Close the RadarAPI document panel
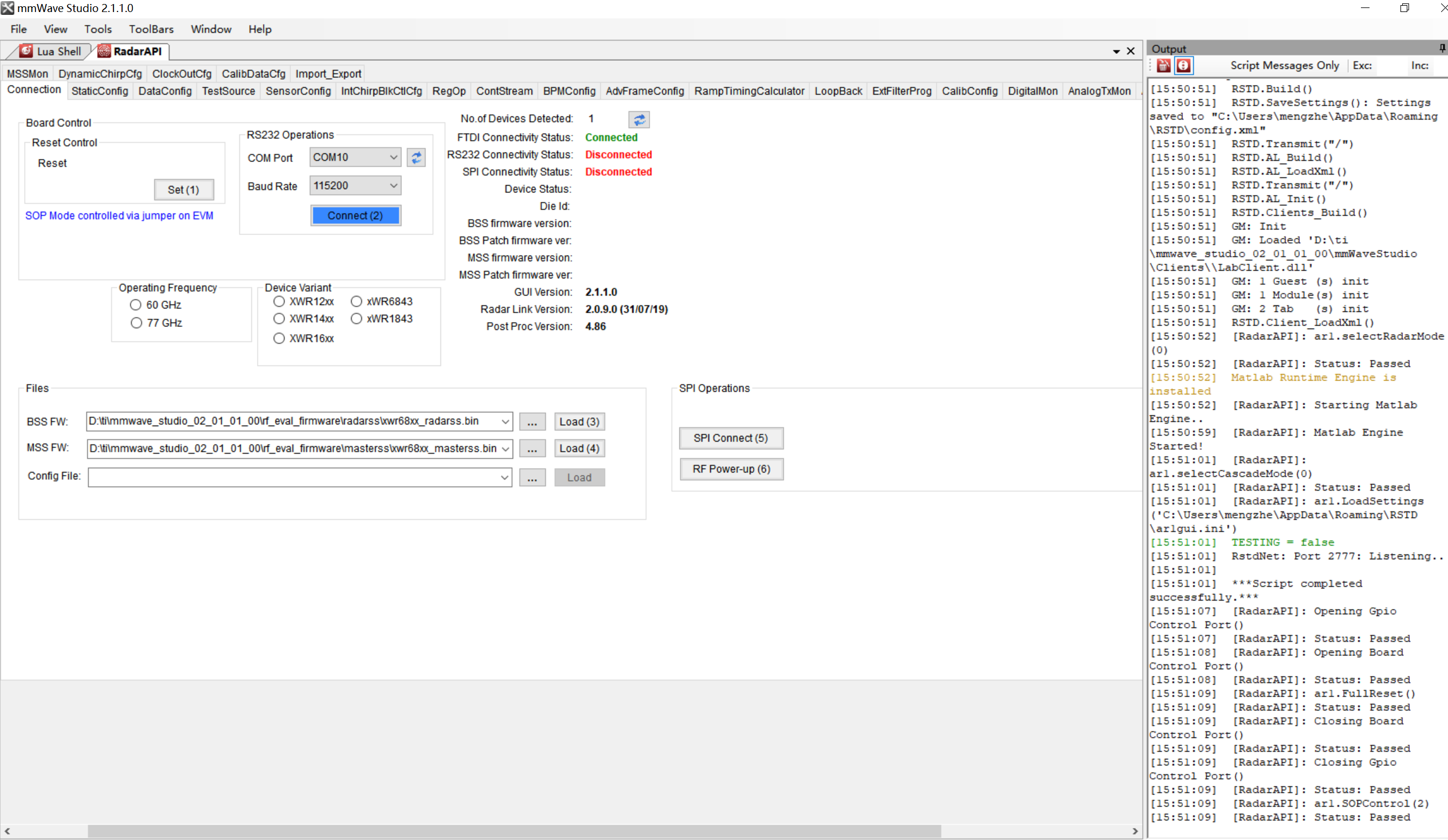The height and width of the screenshot is (840, 1448). [1130, 51]
